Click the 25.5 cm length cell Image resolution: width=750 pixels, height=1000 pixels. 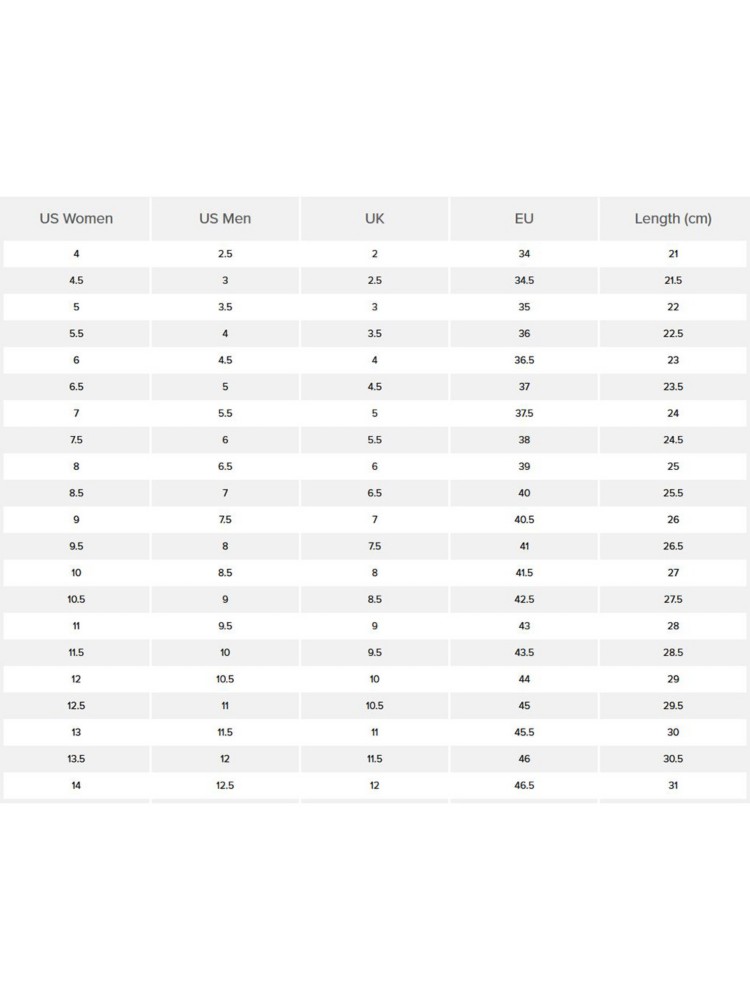coord(673,493)
